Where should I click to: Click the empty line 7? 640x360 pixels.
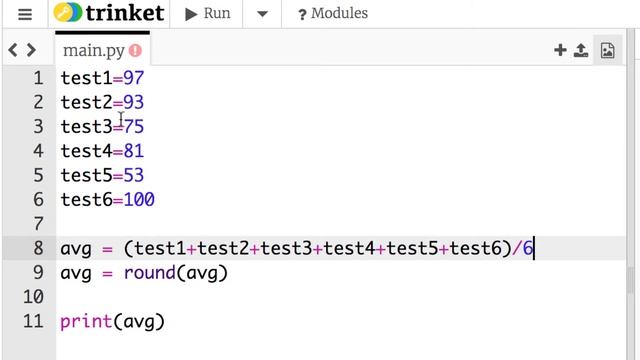340,224
